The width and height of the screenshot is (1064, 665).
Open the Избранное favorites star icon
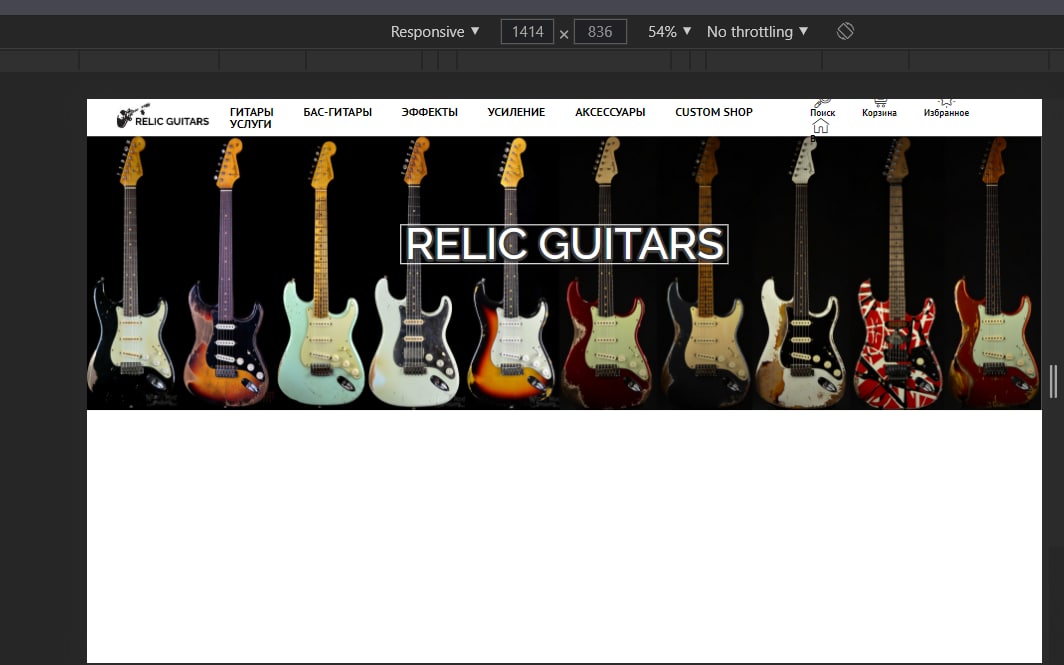point(946,102)
